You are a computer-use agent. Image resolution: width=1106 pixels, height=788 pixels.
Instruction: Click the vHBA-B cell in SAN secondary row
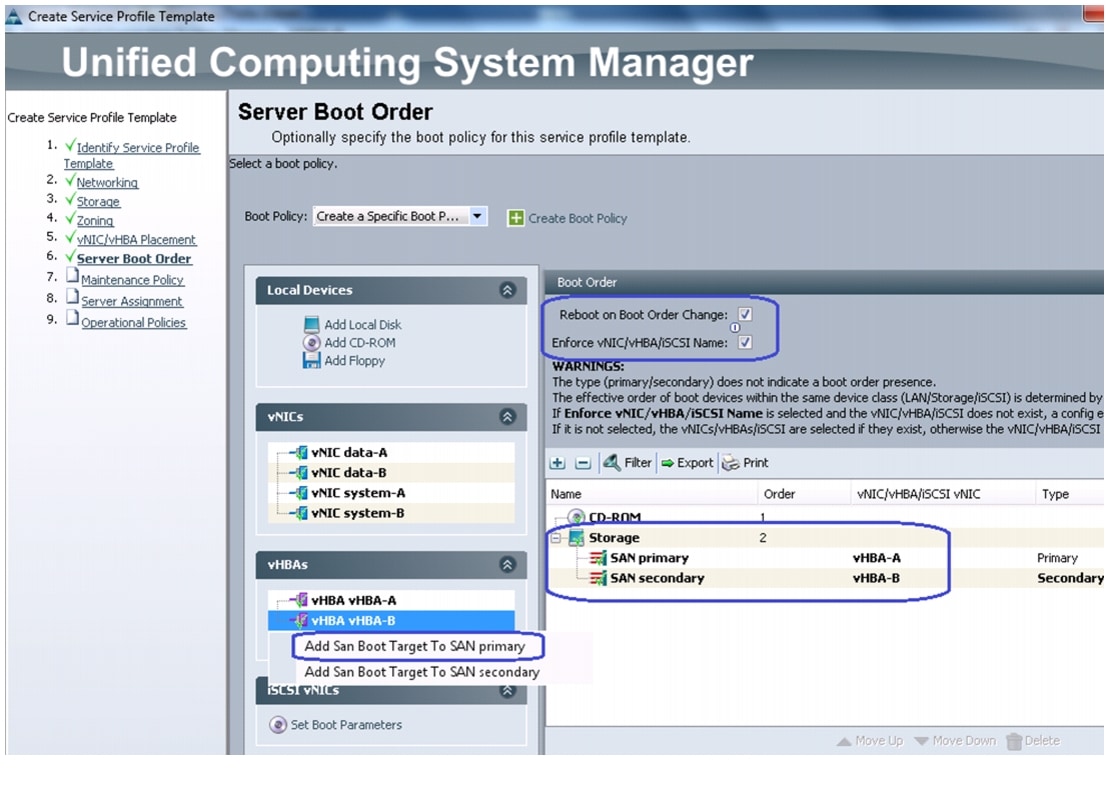click(x=876, y=578)
